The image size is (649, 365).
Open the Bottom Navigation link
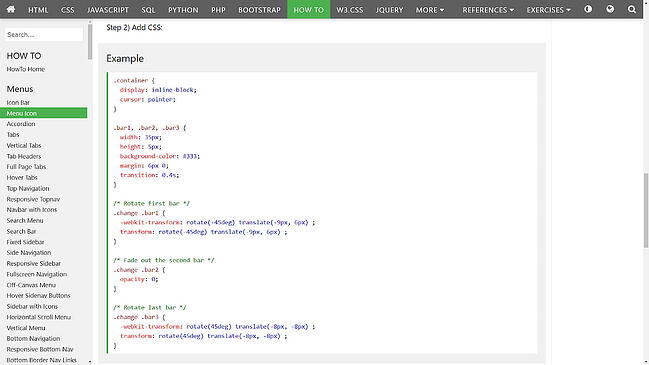(33, 339)
